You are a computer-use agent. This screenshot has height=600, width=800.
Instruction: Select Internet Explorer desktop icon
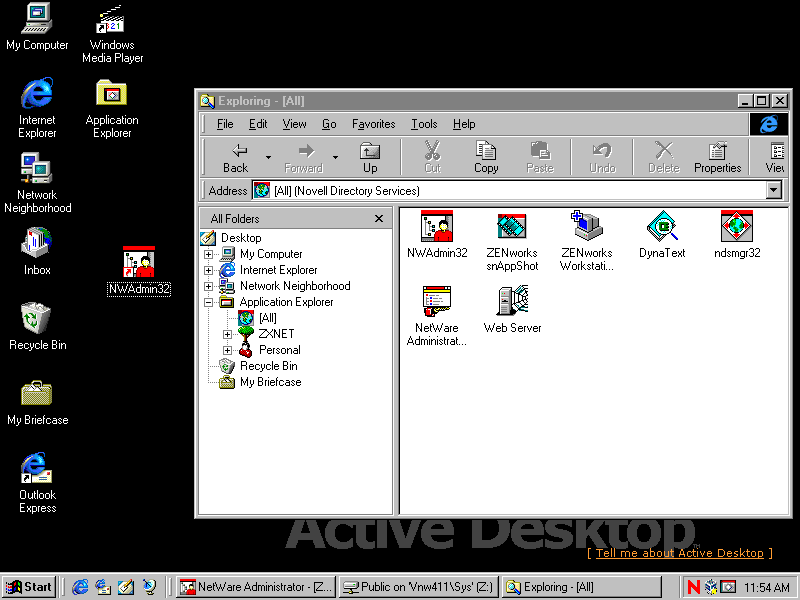pyautogui.click(x=37, y=108)
